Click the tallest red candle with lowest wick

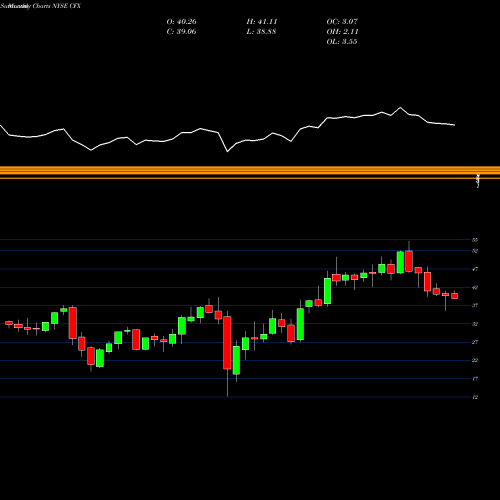(x=227, y=343)
